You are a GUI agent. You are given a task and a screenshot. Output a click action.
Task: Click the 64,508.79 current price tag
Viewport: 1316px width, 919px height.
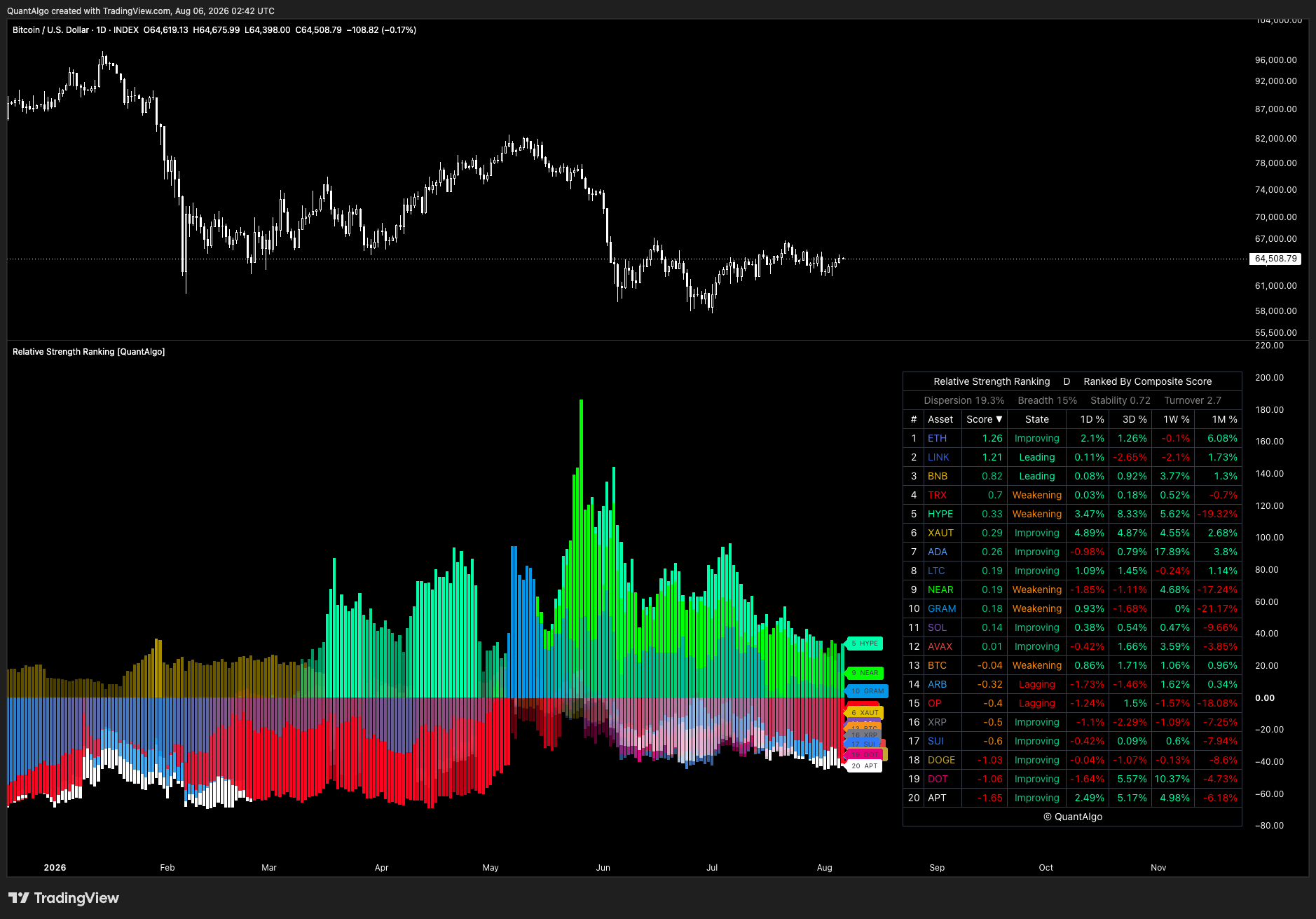click(1276, 259)
